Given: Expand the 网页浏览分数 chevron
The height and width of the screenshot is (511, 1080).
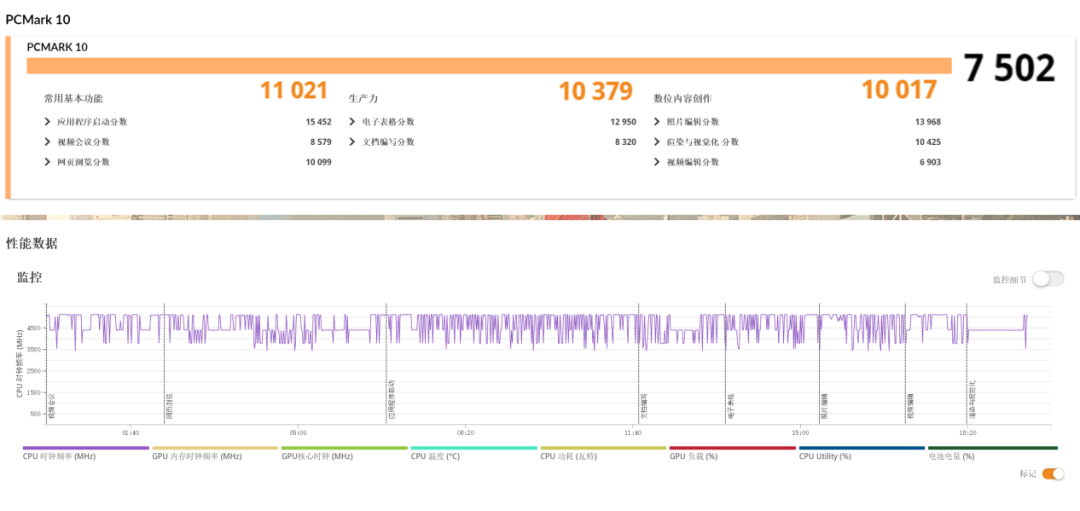Looking at the screenshot, I should tap(47, 162).
